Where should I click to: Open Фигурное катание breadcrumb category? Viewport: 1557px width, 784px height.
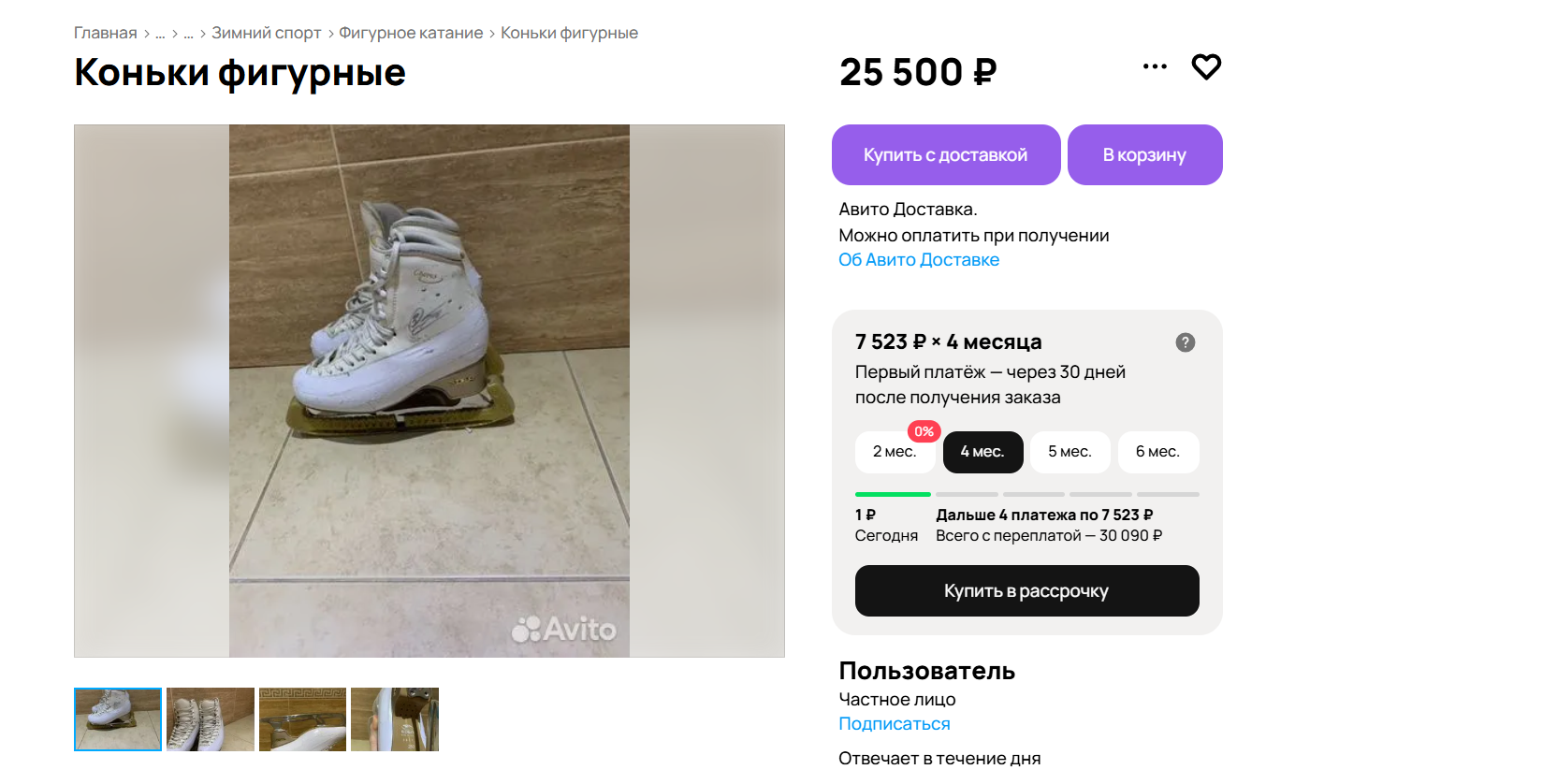click(x=411, y=34)
